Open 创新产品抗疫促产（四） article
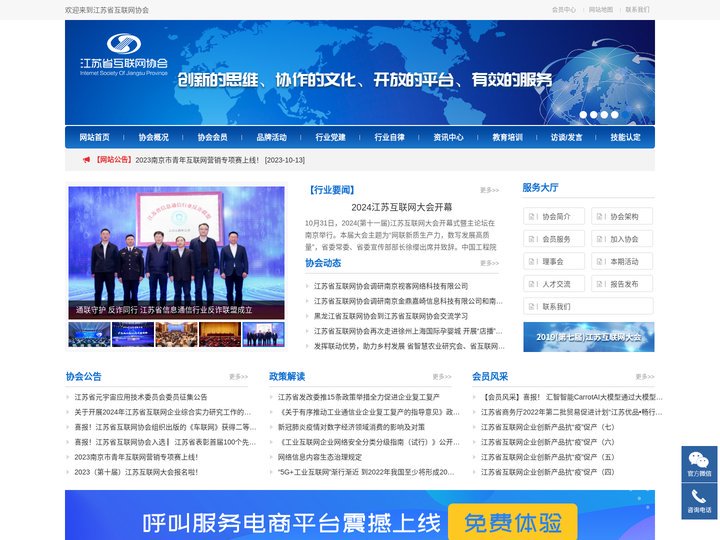 (547, 472)
